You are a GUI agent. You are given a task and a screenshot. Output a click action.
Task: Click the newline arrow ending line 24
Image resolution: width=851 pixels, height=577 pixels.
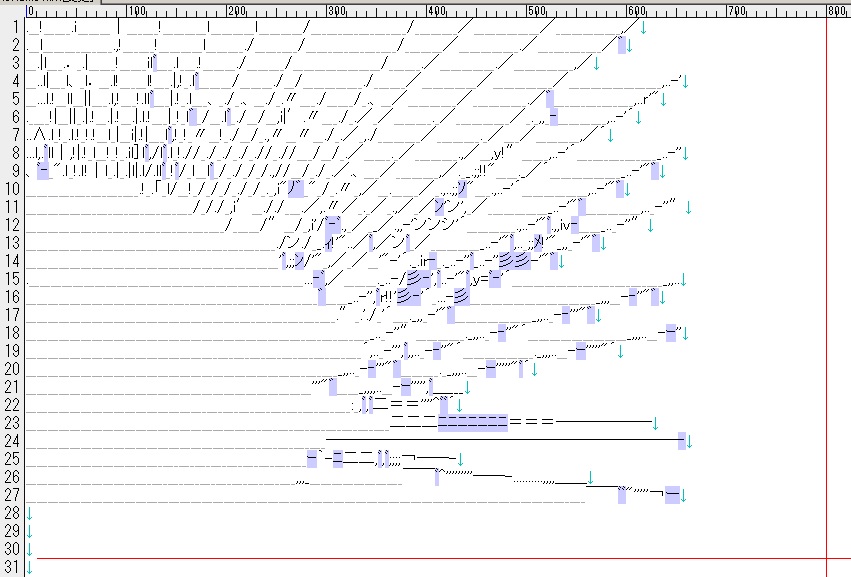pos(689,441)
